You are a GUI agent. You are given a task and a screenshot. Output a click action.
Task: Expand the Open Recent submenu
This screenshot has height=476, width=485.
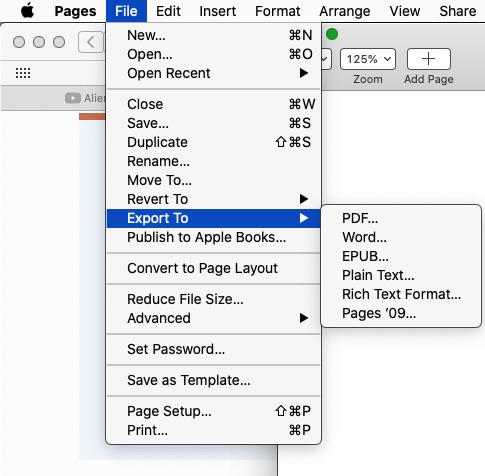coord(213,73)
